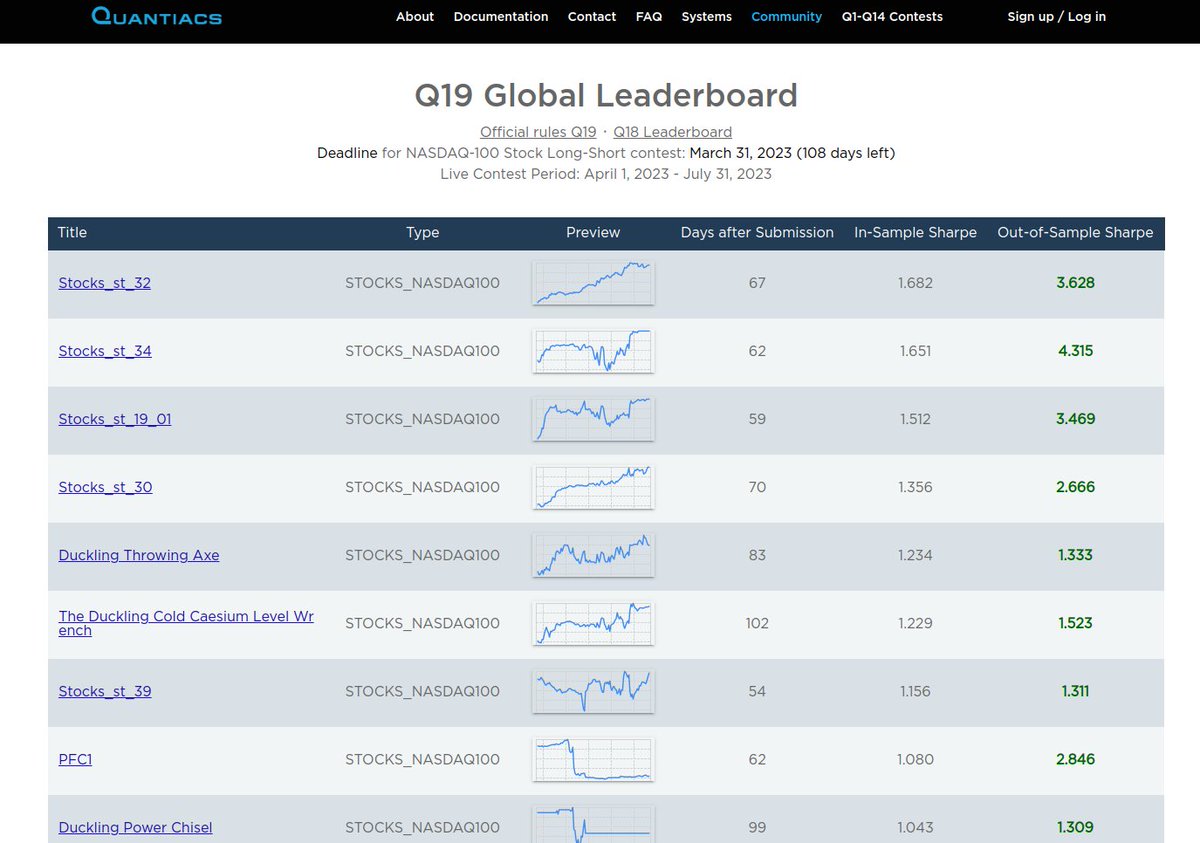The width and height of the screenshot is (1200, 843).
Task: Open Q1-Q14 Contests page
Action: pos(892,16)
